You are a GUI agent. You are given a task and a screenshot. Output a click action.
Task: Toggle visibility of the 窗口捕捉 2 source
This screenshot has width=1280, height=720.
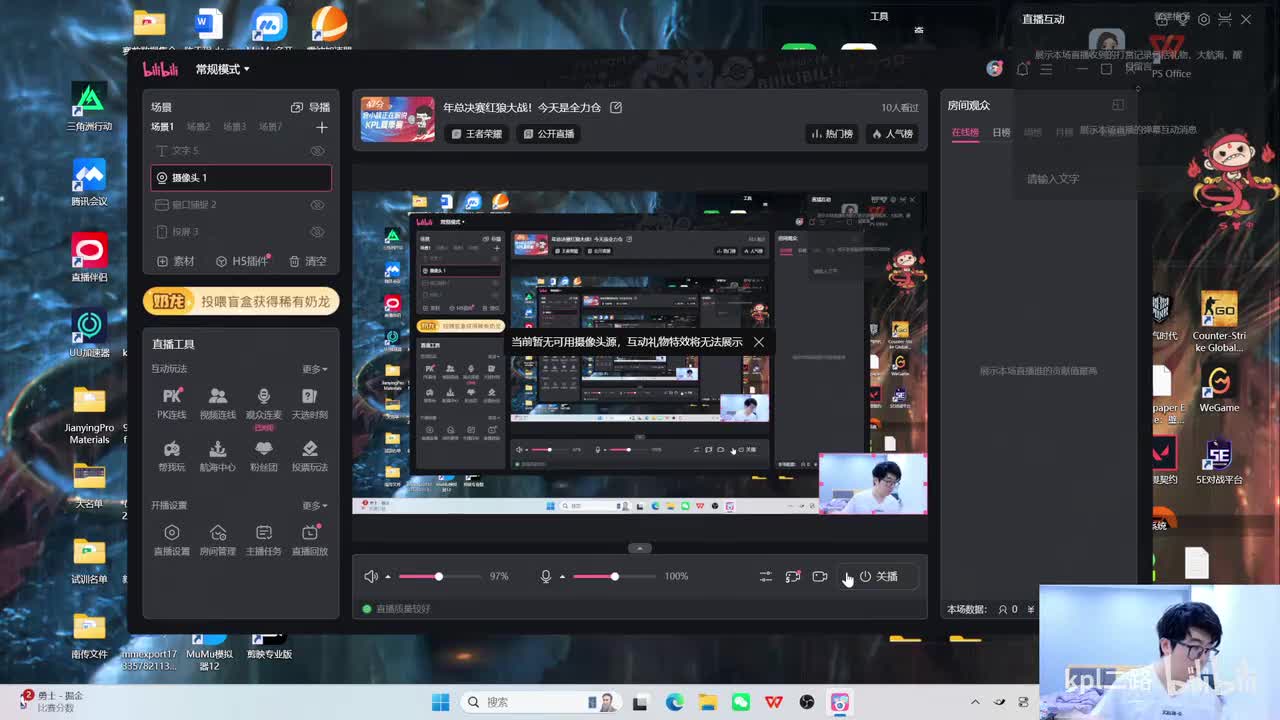coord(317,205)
